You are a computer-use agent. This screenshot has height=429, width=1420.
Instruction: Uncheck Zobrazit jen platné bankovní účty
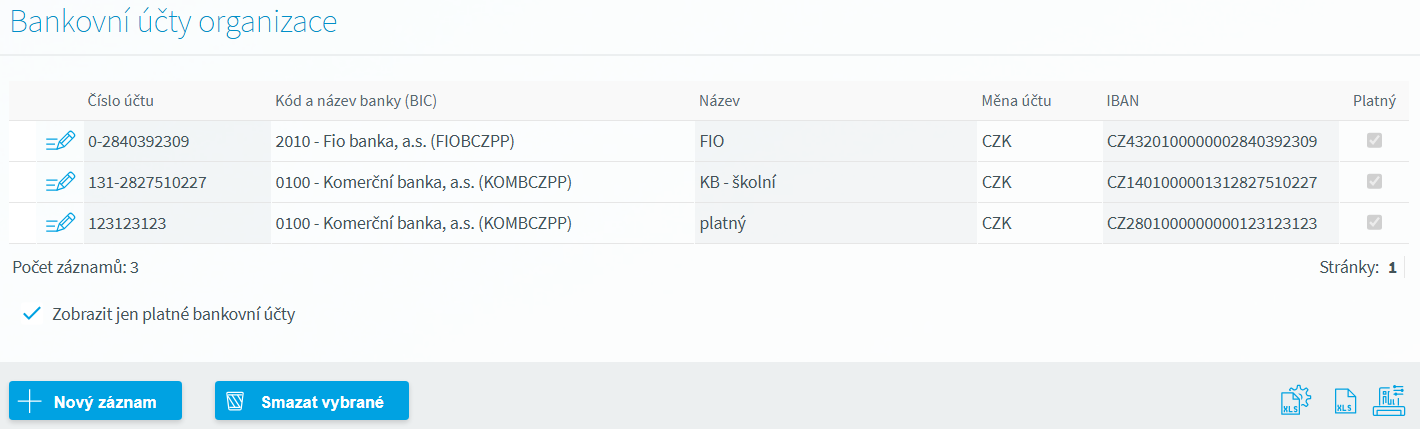(31, 314)
